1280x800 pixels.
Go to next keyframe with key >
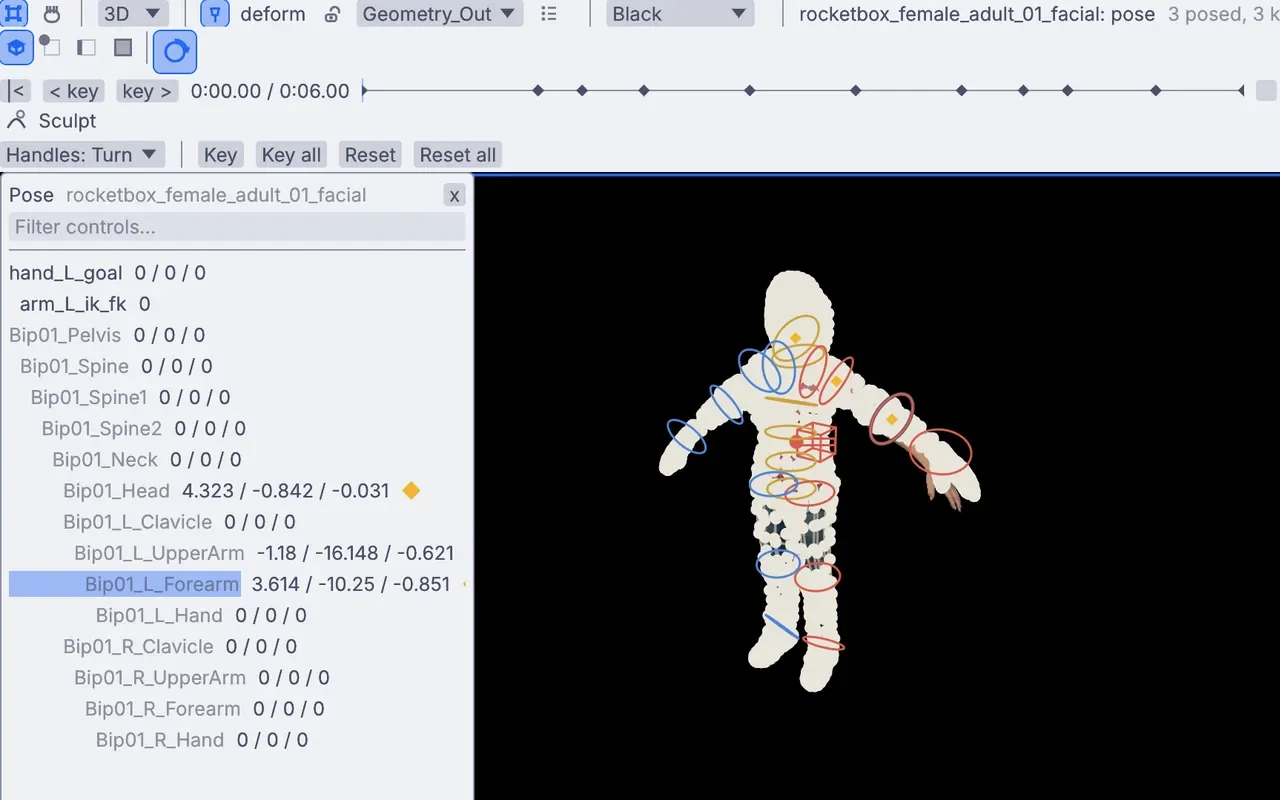click(x=147, y=91)
